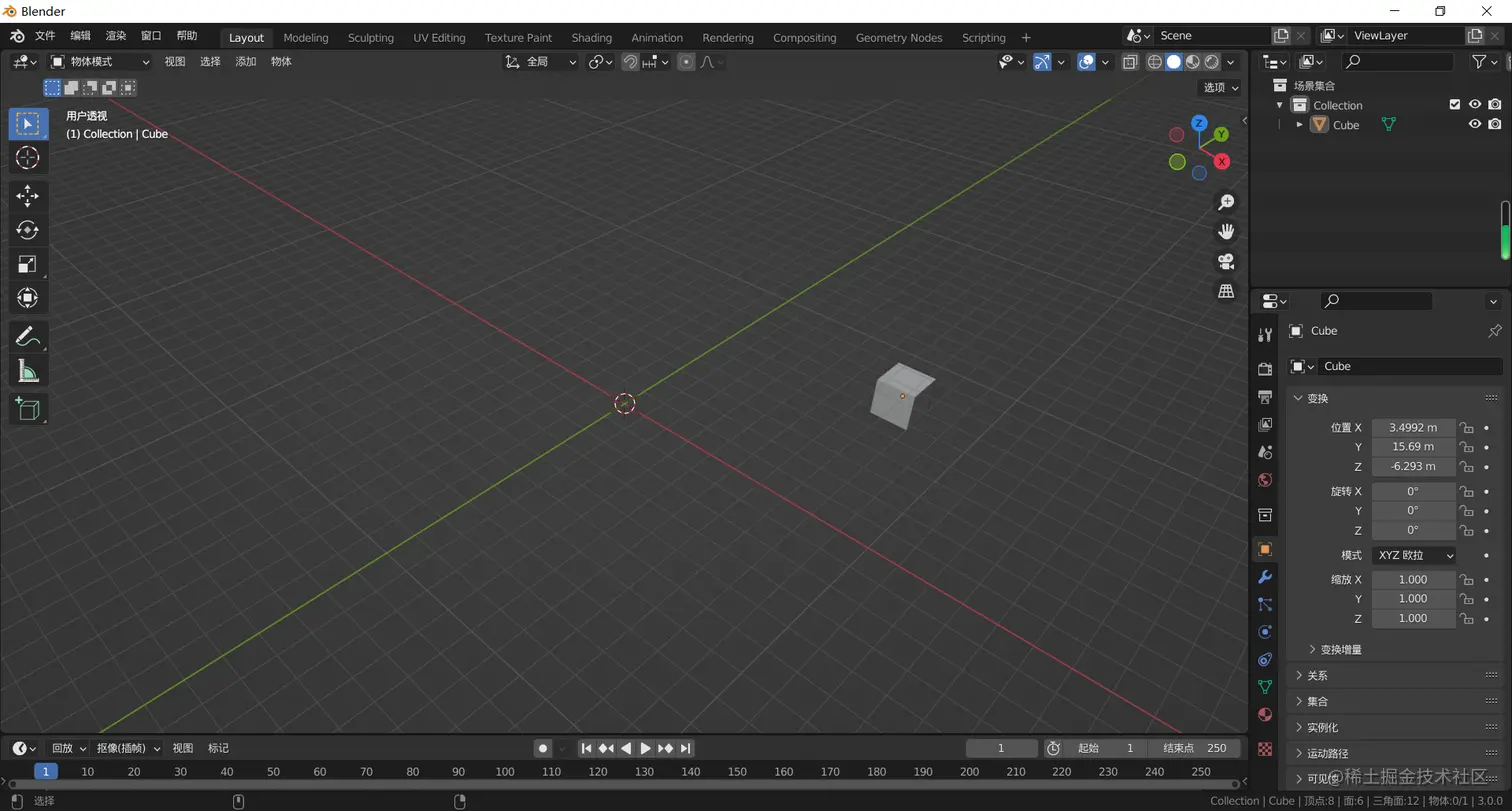This screenshot has height=811, width=1512.
Task: Activate the Move tool
Action: tap(28, 195)
